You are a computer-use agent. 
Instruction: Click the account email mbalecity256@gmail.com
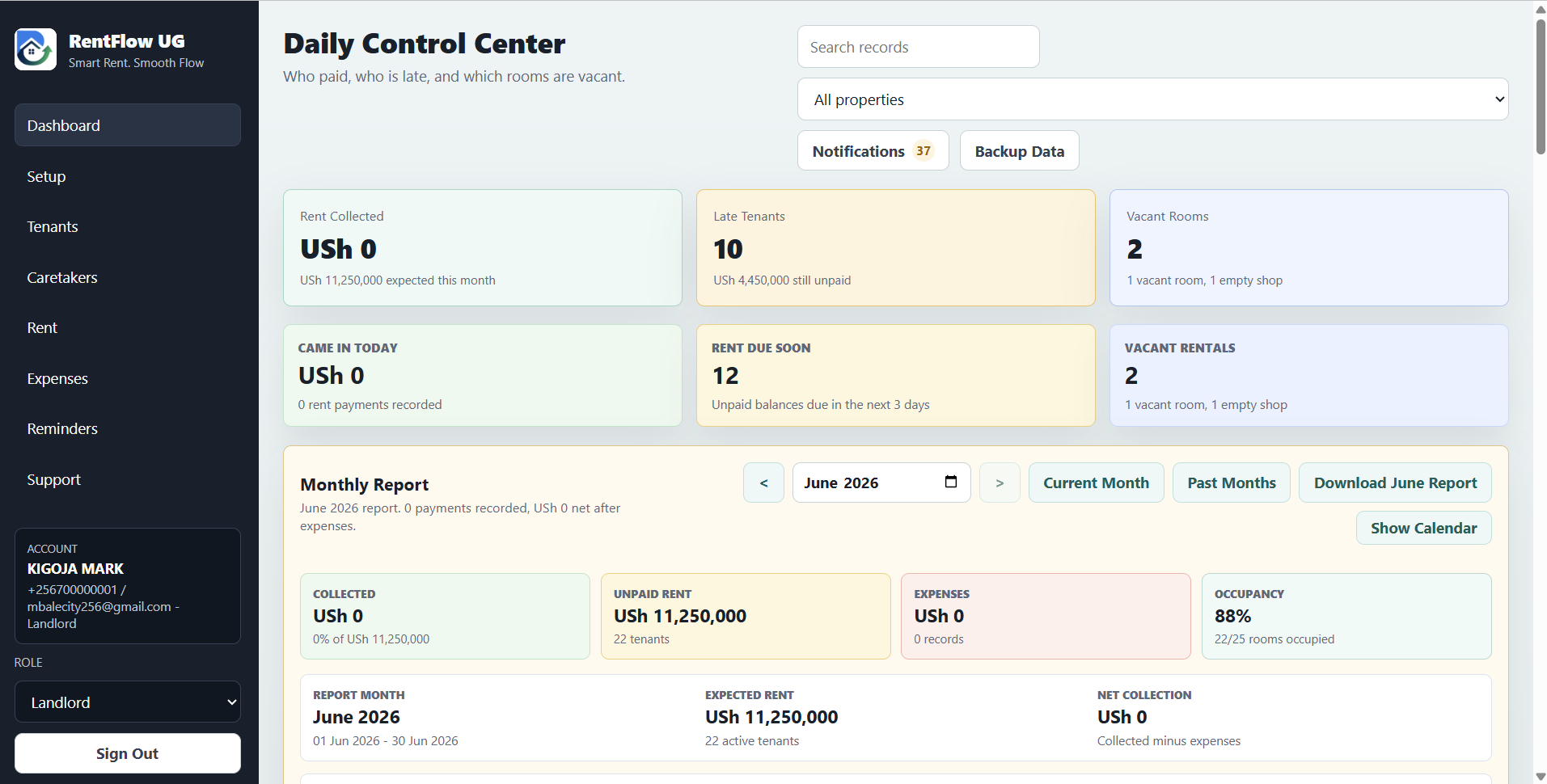coord(99,606)
